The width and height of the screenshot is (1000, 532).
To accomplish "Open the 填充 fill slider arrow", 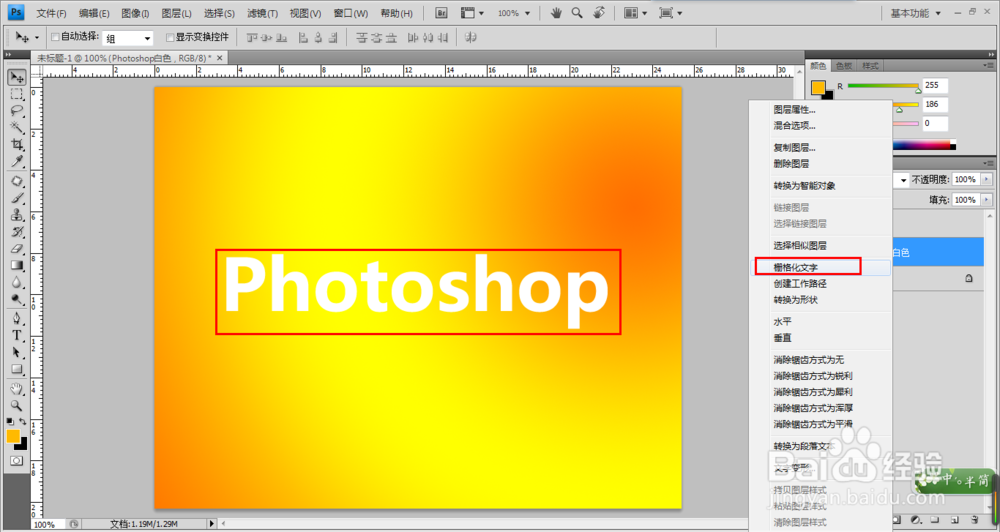I will tap(987, 200).
